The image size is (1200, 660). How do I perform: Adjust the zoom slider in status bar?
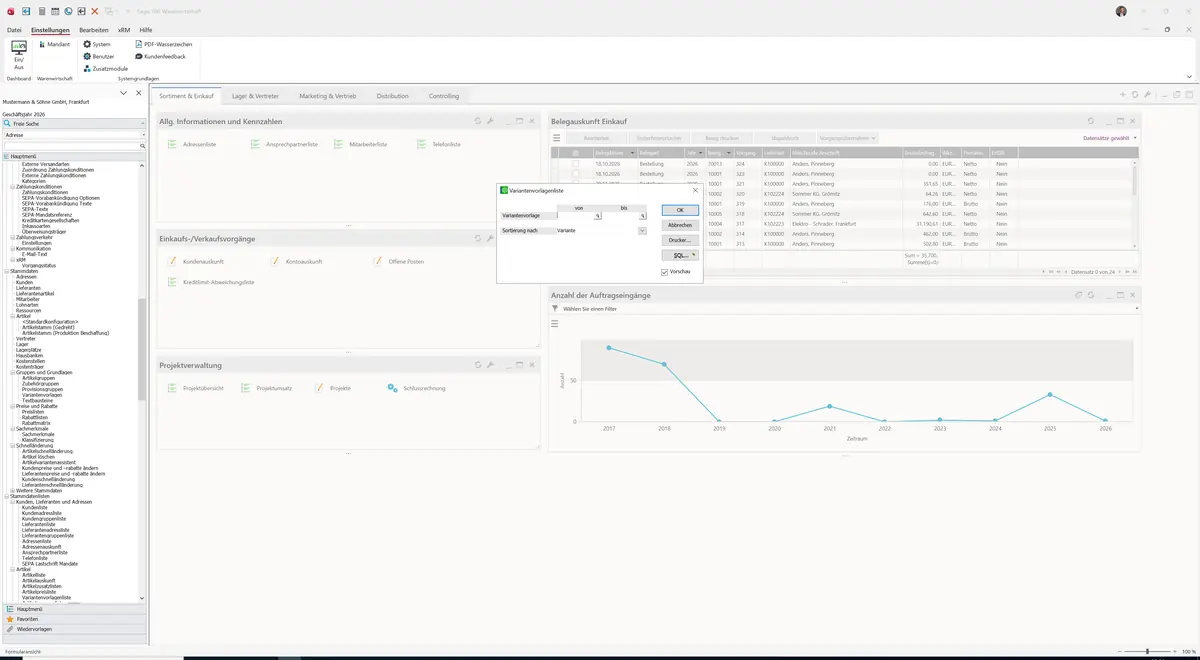tap(1147, 651)
